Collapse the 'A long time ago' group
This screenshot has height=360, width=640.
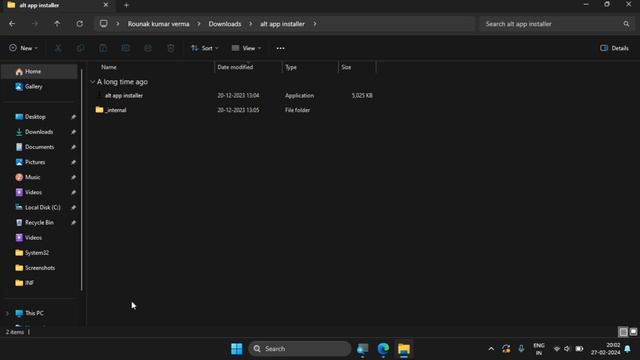coord(93,82)
